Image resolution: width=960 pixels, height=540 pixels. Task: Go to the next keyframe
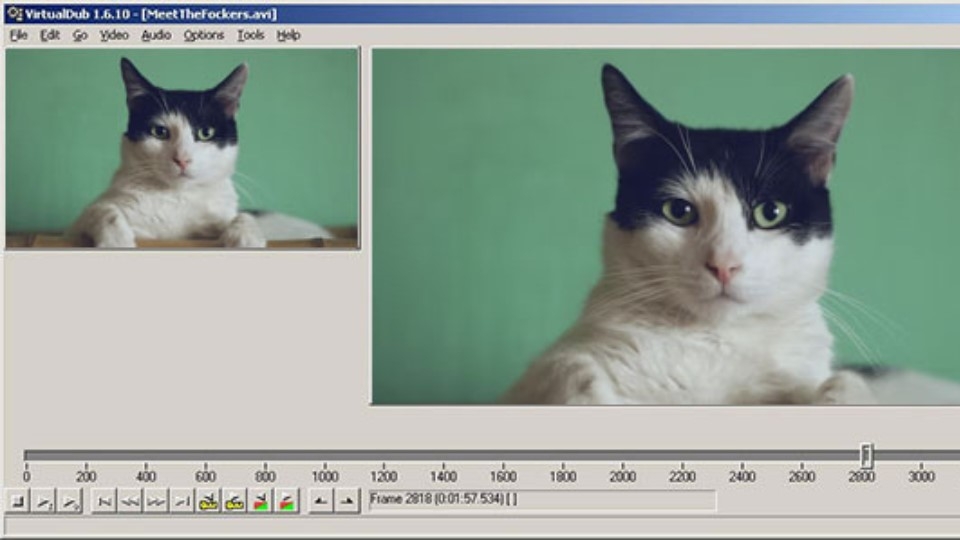pos(234,501)
